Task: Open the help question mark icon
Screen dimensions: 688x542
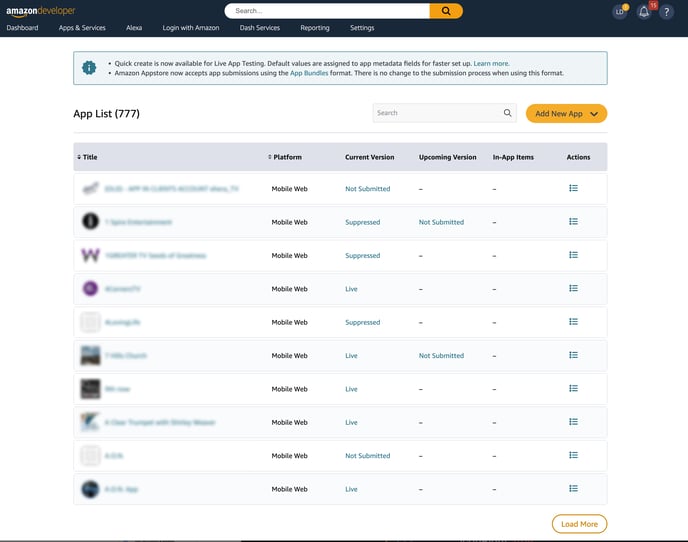Action: coord(667,12)
